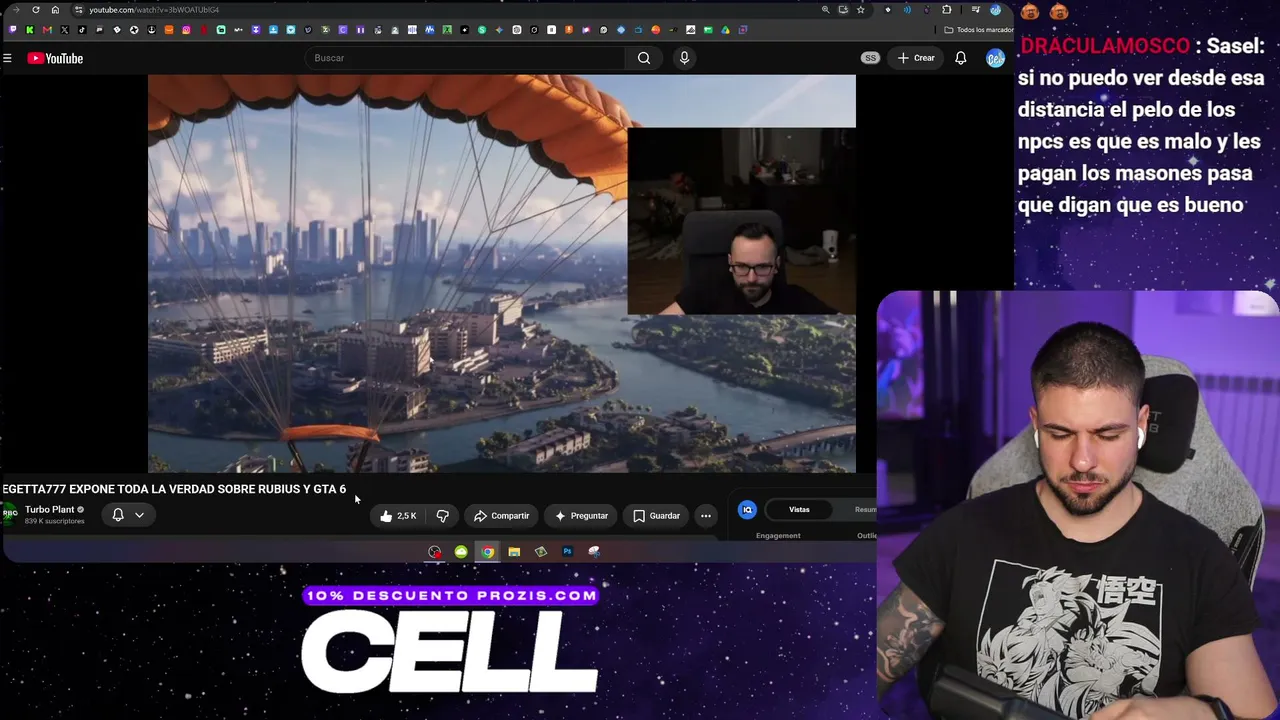Open the Instagram bookmark
Viewport: 1280px width, 720px height.
[x=186, y=30]
